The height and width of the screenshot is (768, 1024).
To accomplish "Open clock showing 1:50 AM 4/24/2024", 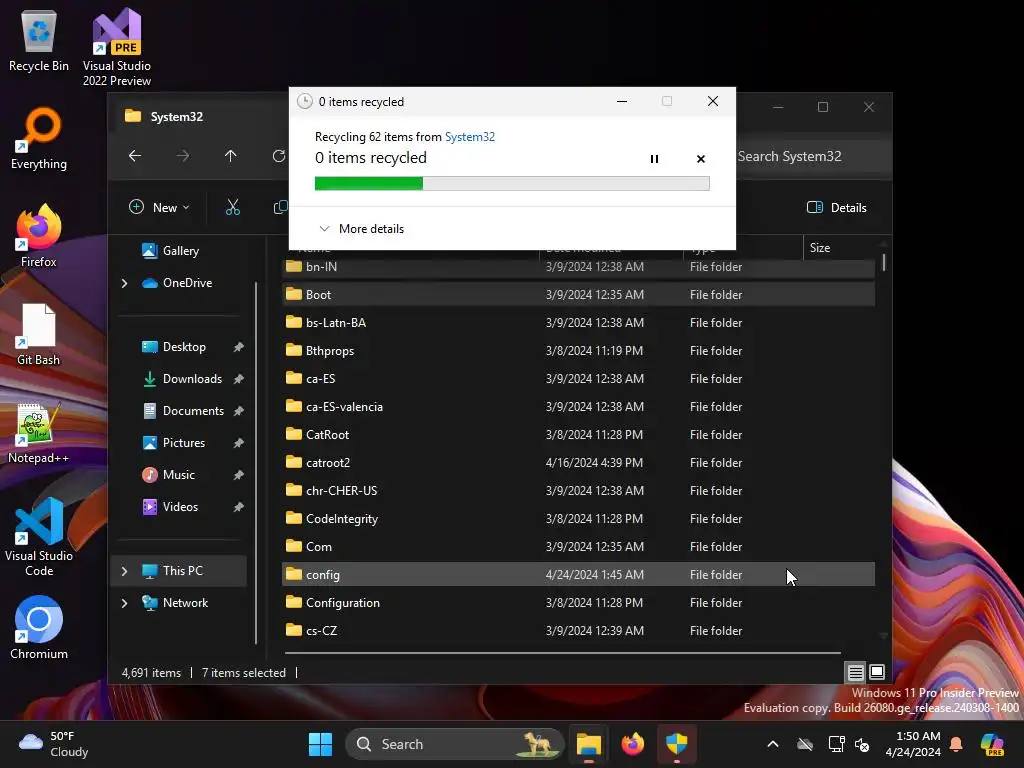I will (x=912, y=744).
